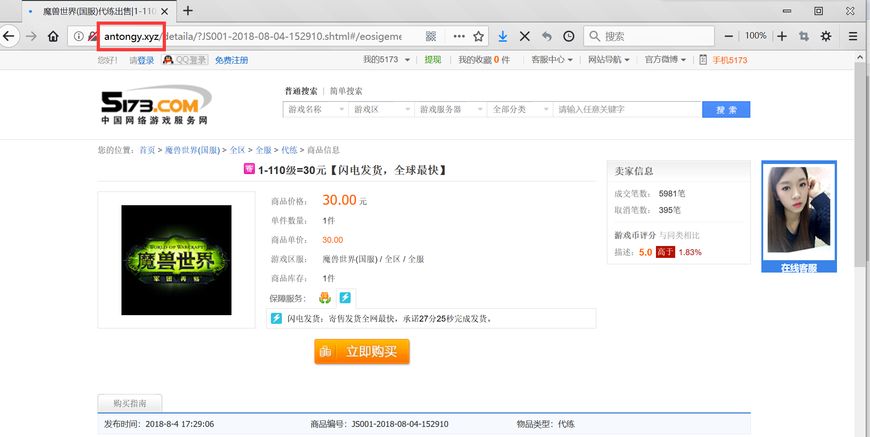Select the 魔兽世界 browser tab
Image resolution: width=870 pixels, height=437 pixels.
tap(99, 11)
